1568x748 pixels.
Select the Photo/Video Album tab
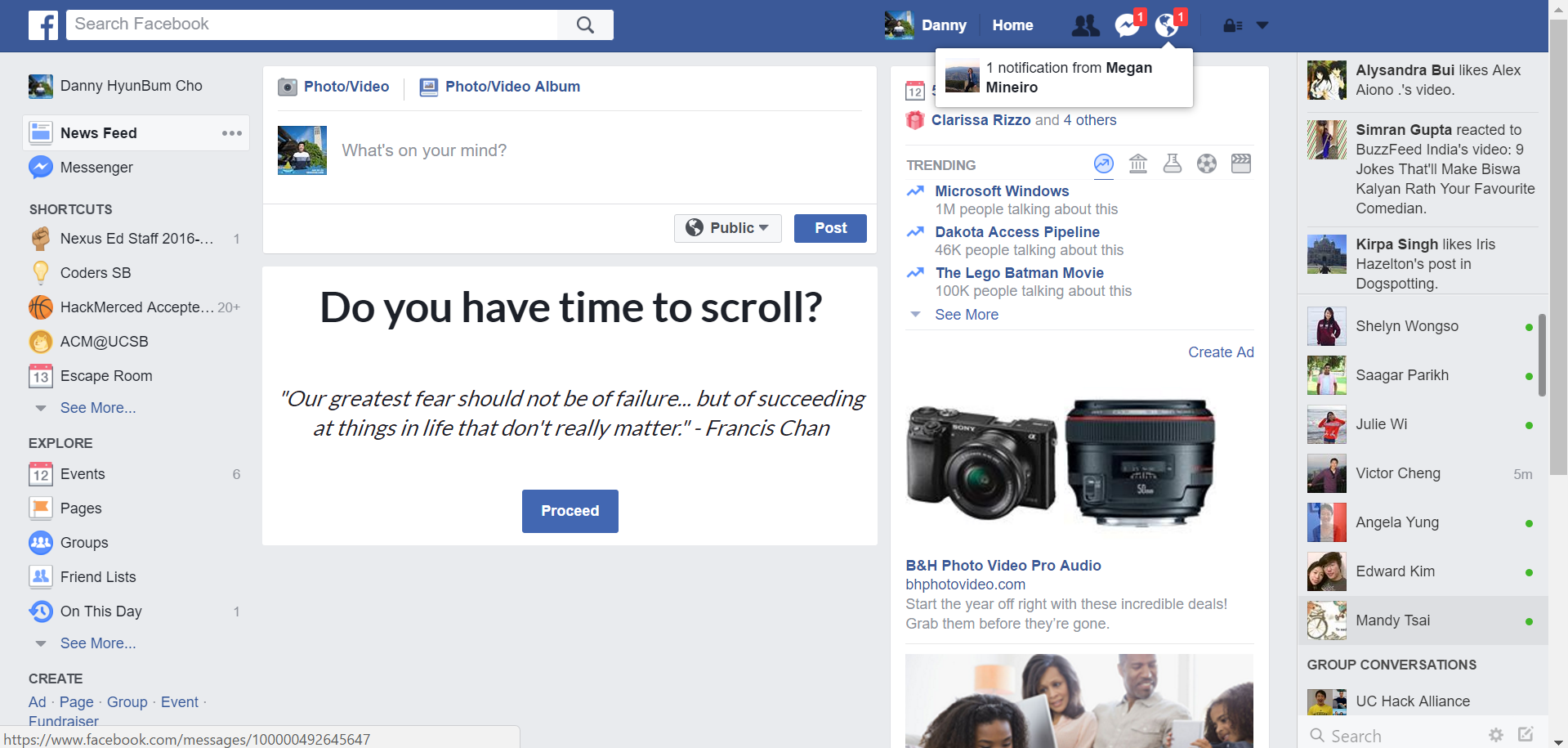[x=500, y=87]
